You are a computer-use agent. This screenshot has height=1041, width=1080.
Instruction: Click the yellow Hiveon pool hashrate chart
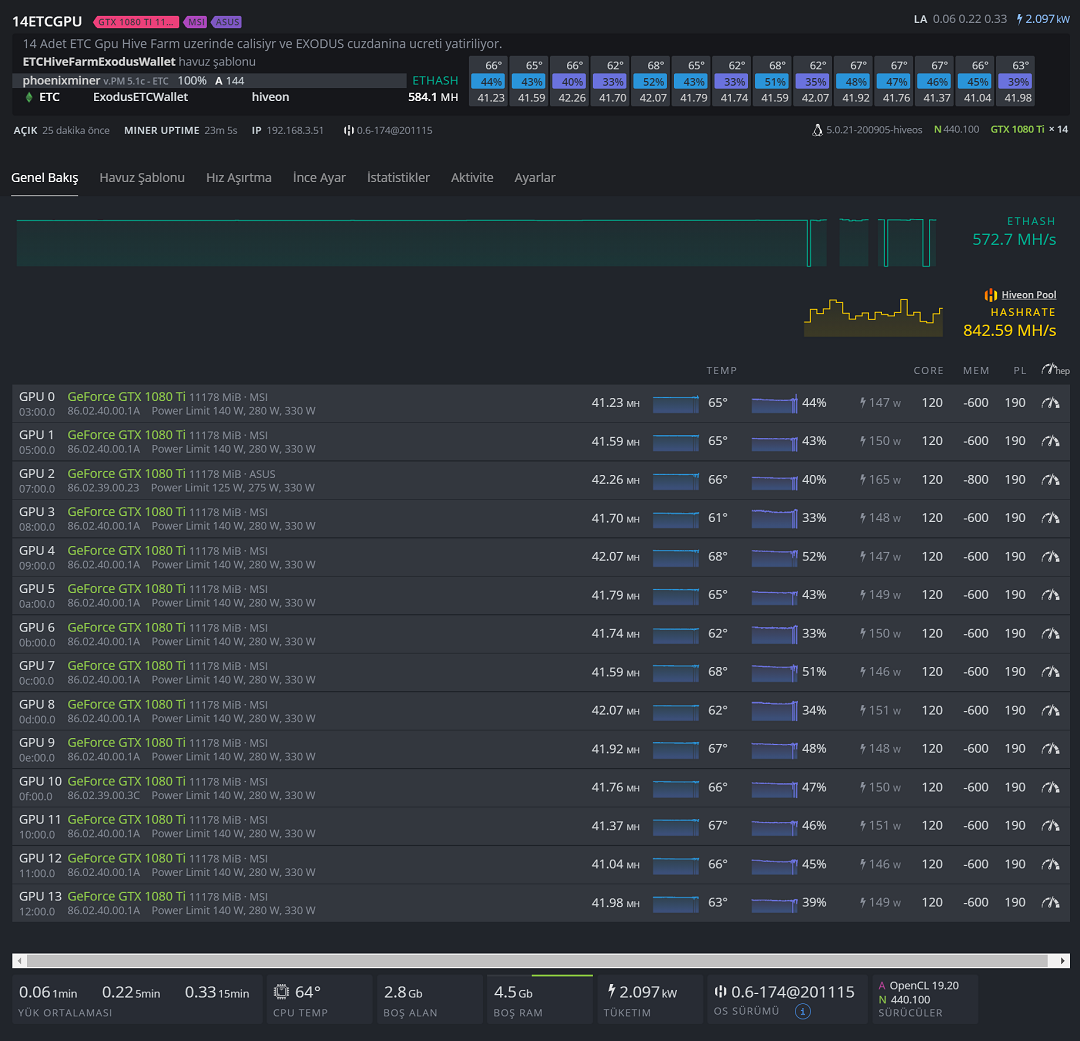pos(873,318)
